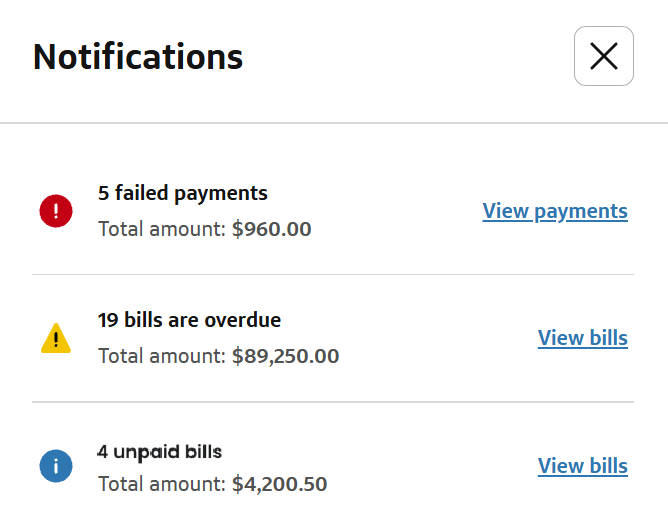Click divider between failed payments and overdue bills
This screenshot has width=668, height=526.
coord(333,274)
